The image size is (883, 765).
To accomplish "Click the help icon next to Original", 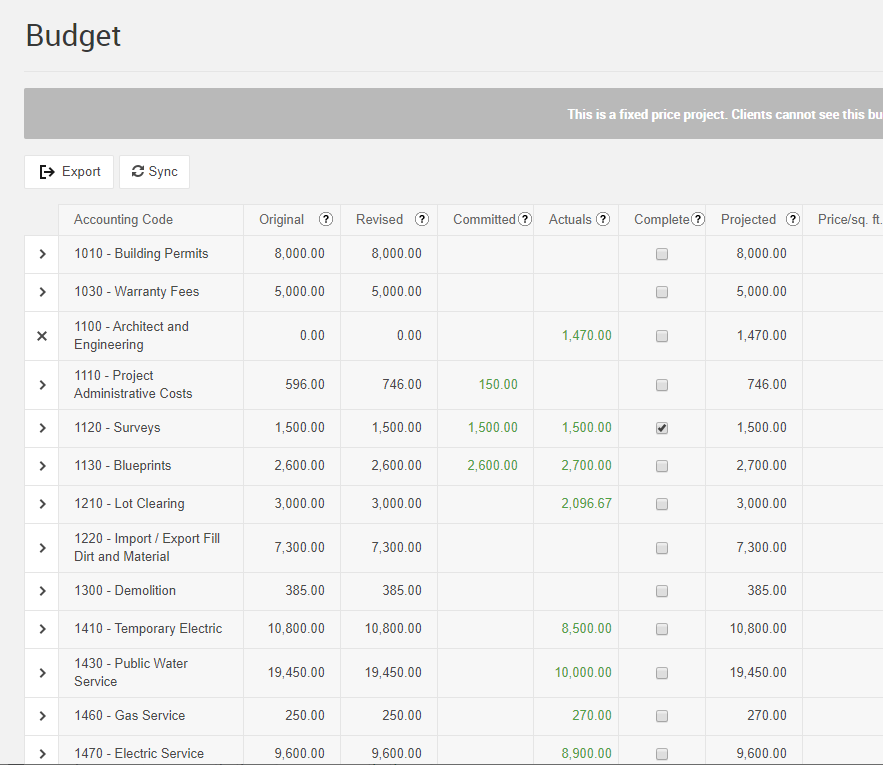I will 326,220.
